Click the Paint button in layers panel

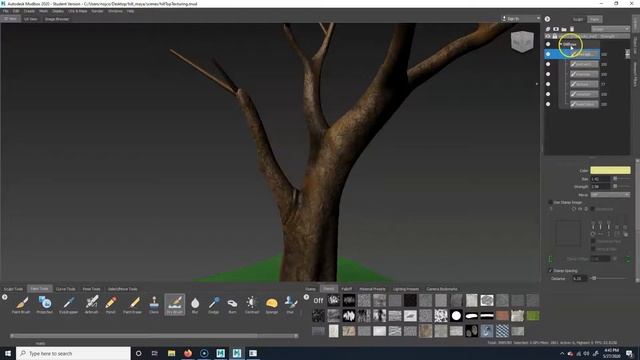(595, 19)
